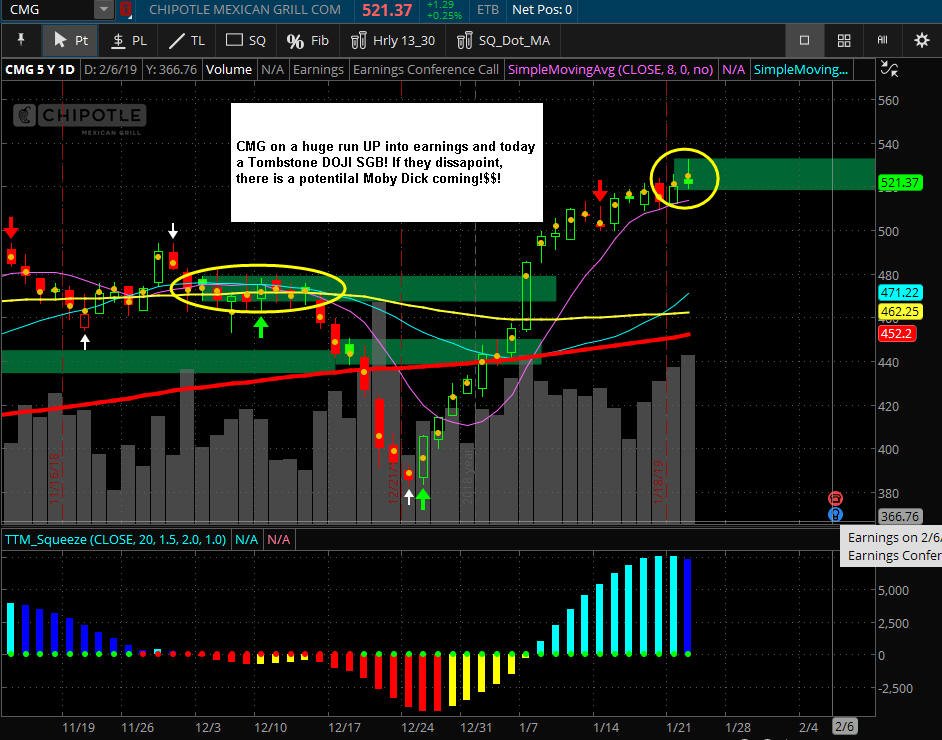Click the 5,000 squeeze axis label

point(893,590)
